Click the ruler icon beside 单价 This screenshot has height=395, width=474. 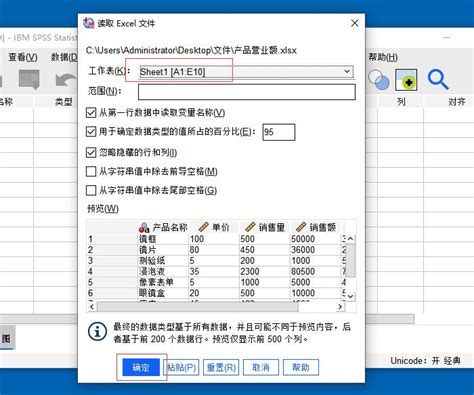coord(203,227)
